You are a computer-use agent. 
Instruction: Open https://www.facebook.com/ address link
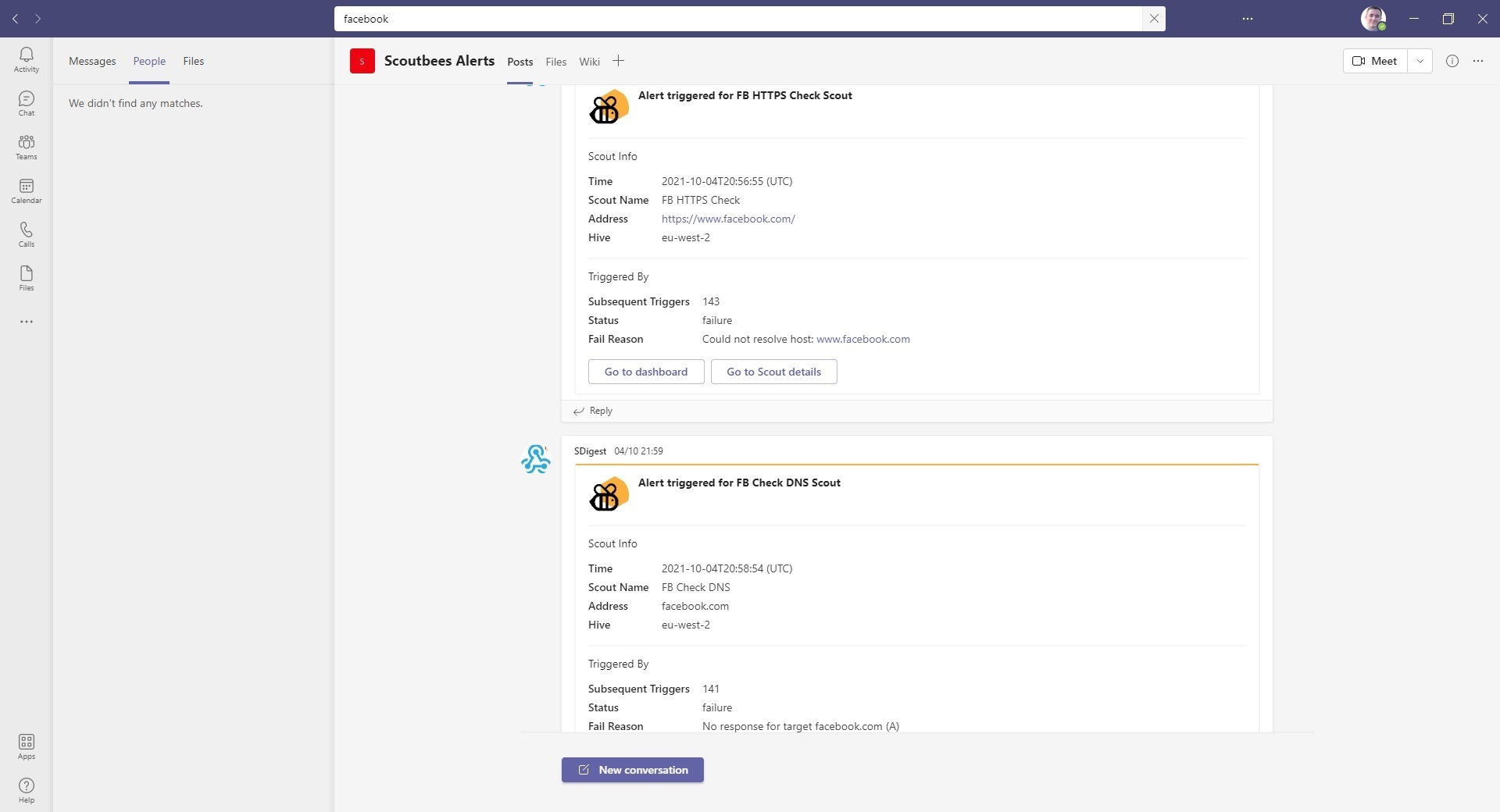pyautogui.click(x=728, y=219)
